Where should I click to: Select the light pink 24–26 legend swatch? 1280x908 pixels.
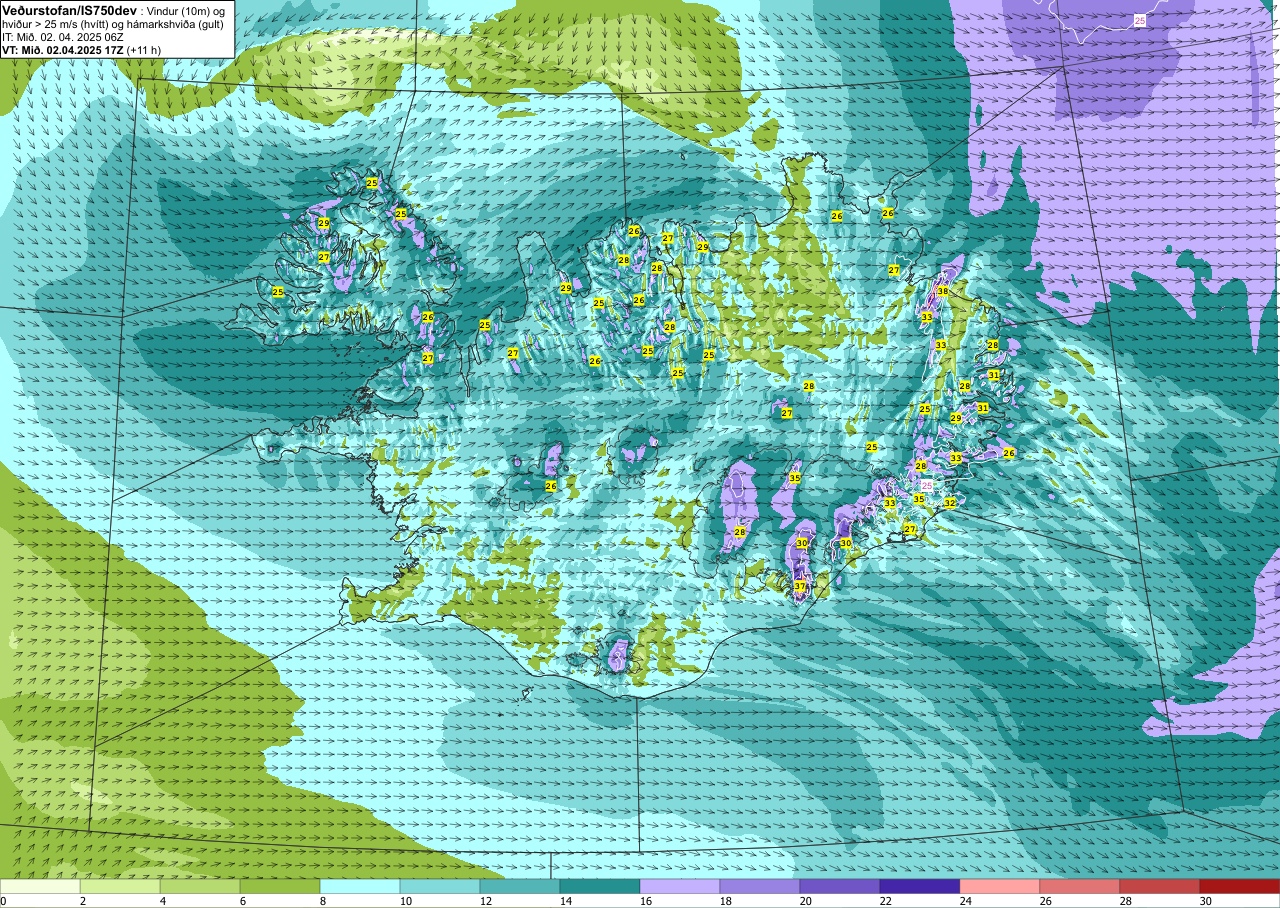point(1000,886)
